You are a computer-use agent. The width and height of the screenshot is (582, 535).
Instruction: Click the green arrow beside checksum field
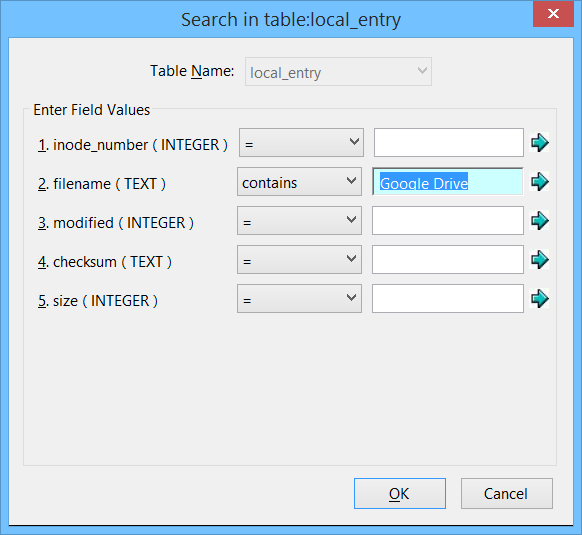click(539, 260)
